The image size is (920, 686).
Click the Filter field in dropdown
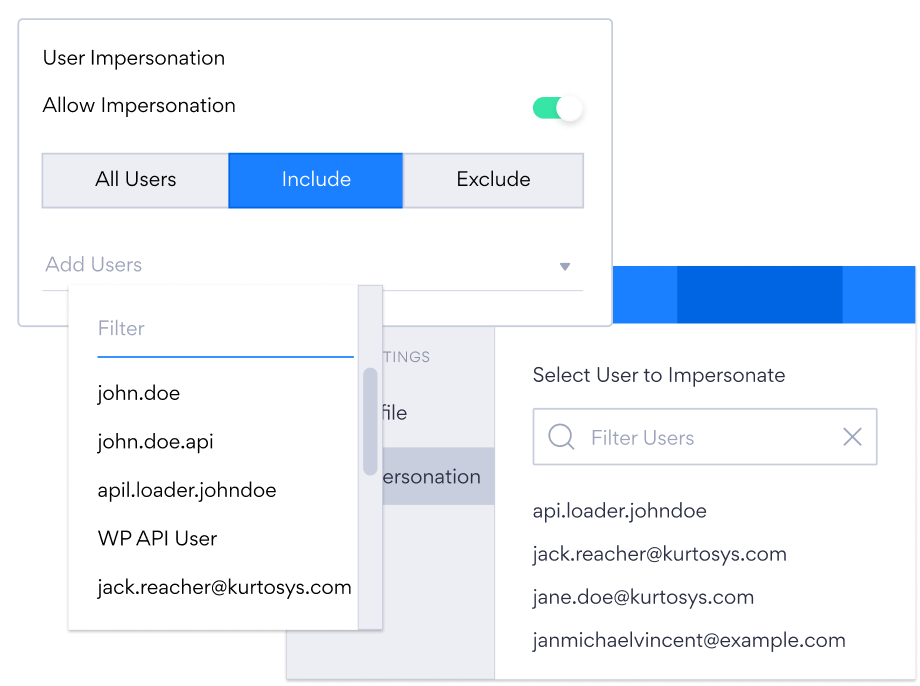coord(224,329)
